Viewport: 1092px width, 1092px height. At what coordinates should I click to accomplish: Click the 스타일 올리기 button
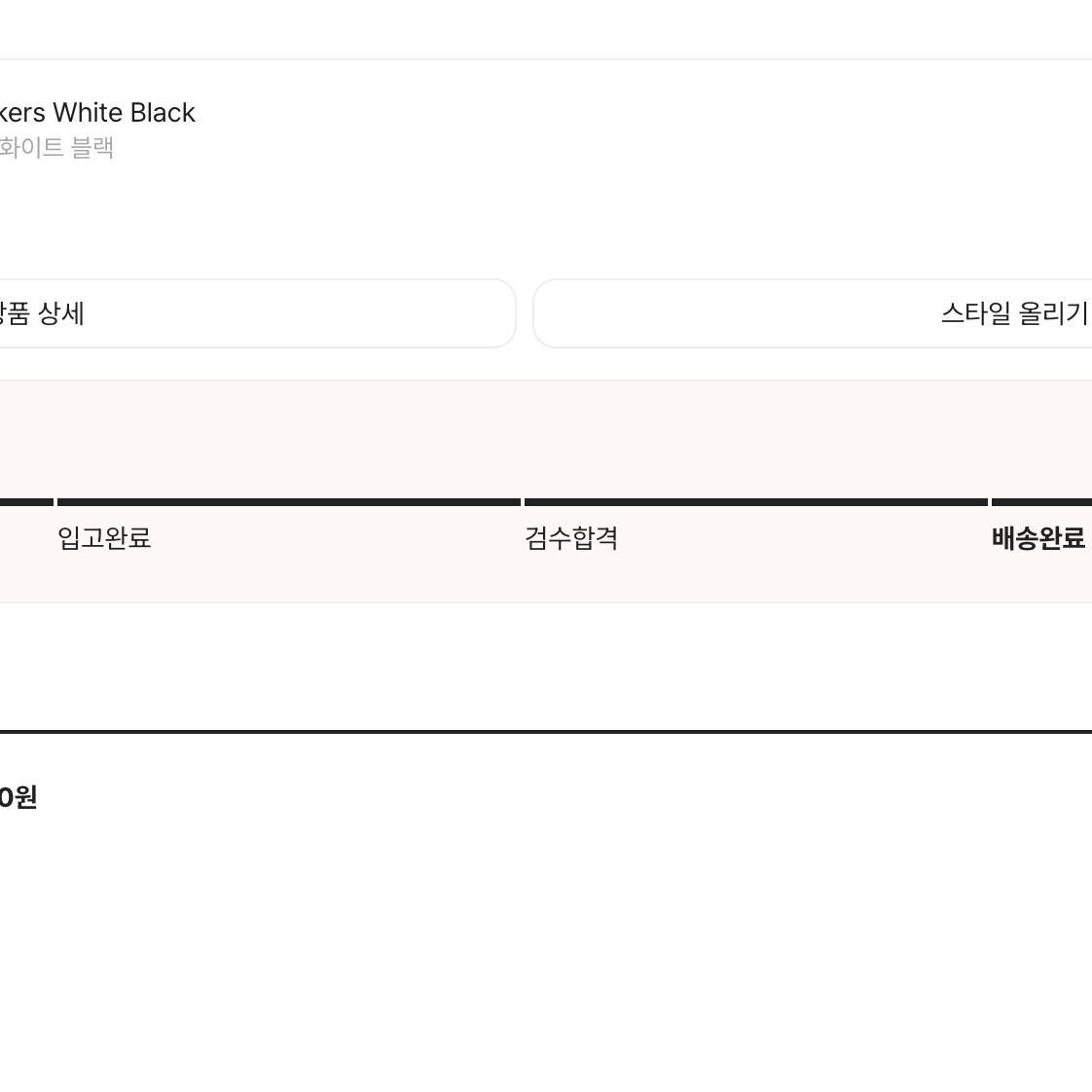pos(1013,313)
